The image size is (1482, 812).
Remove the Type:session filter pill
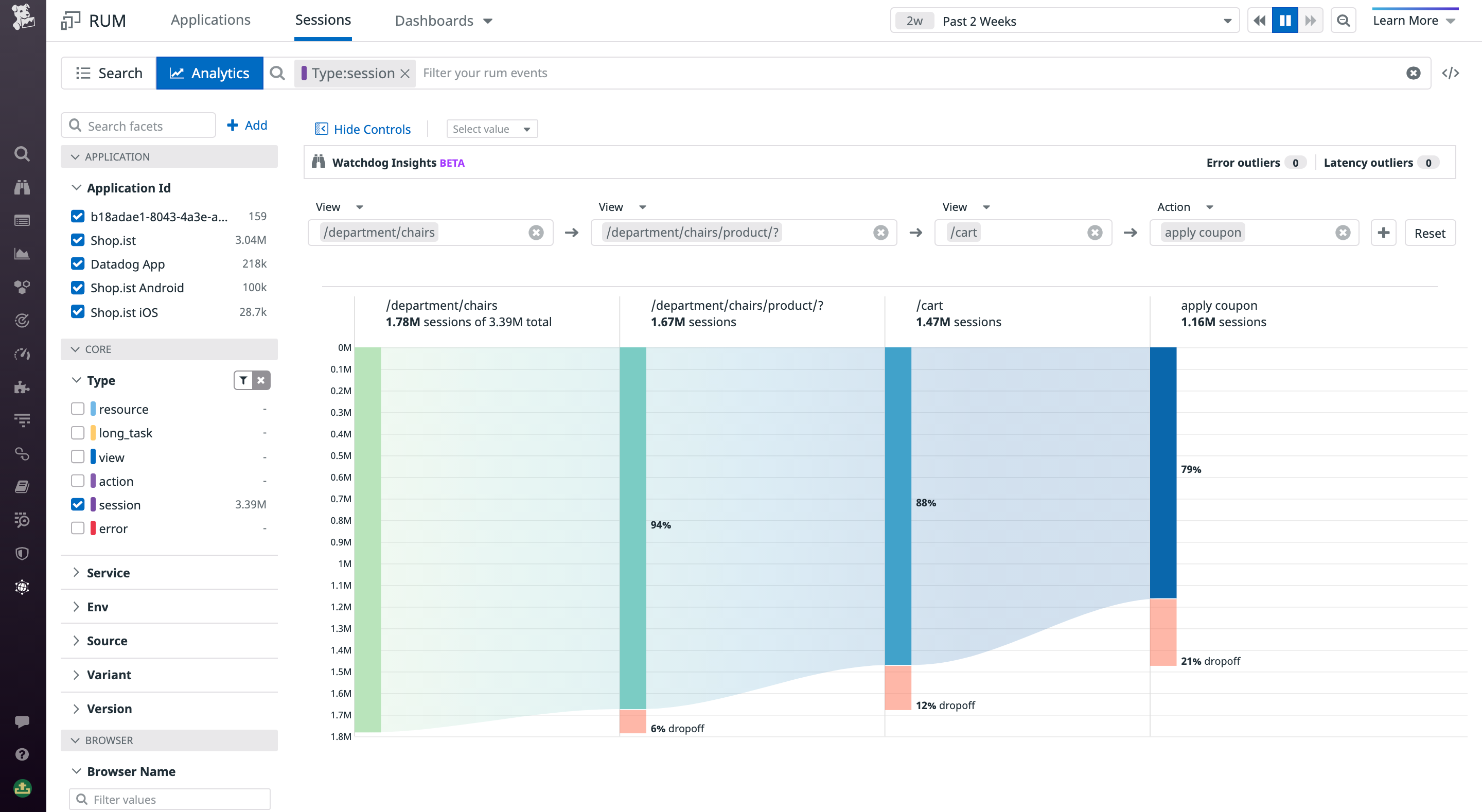click(x=405, y=73)
